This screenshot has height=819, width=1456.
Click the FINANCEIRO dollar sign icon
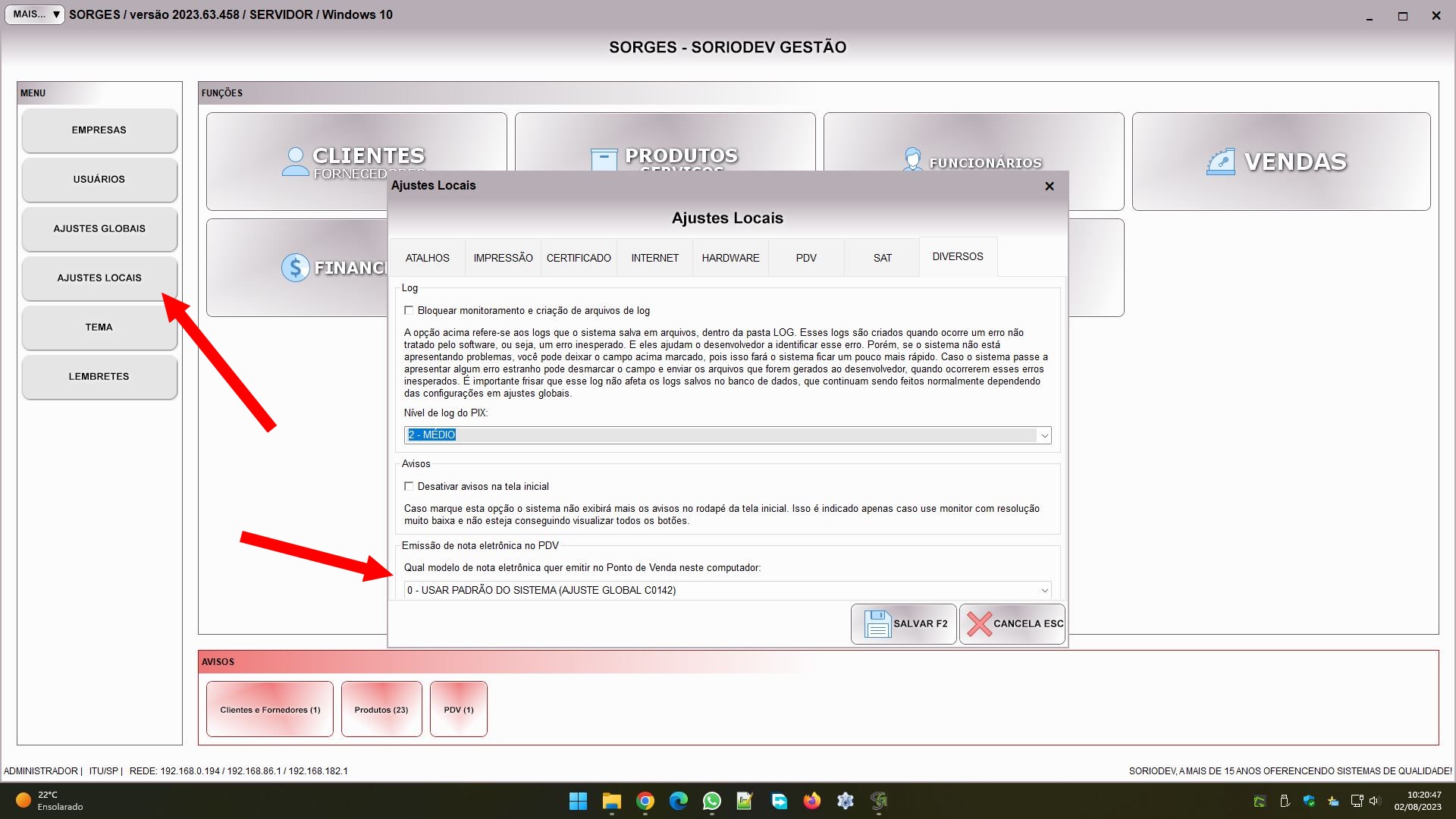tap(295, 268)
